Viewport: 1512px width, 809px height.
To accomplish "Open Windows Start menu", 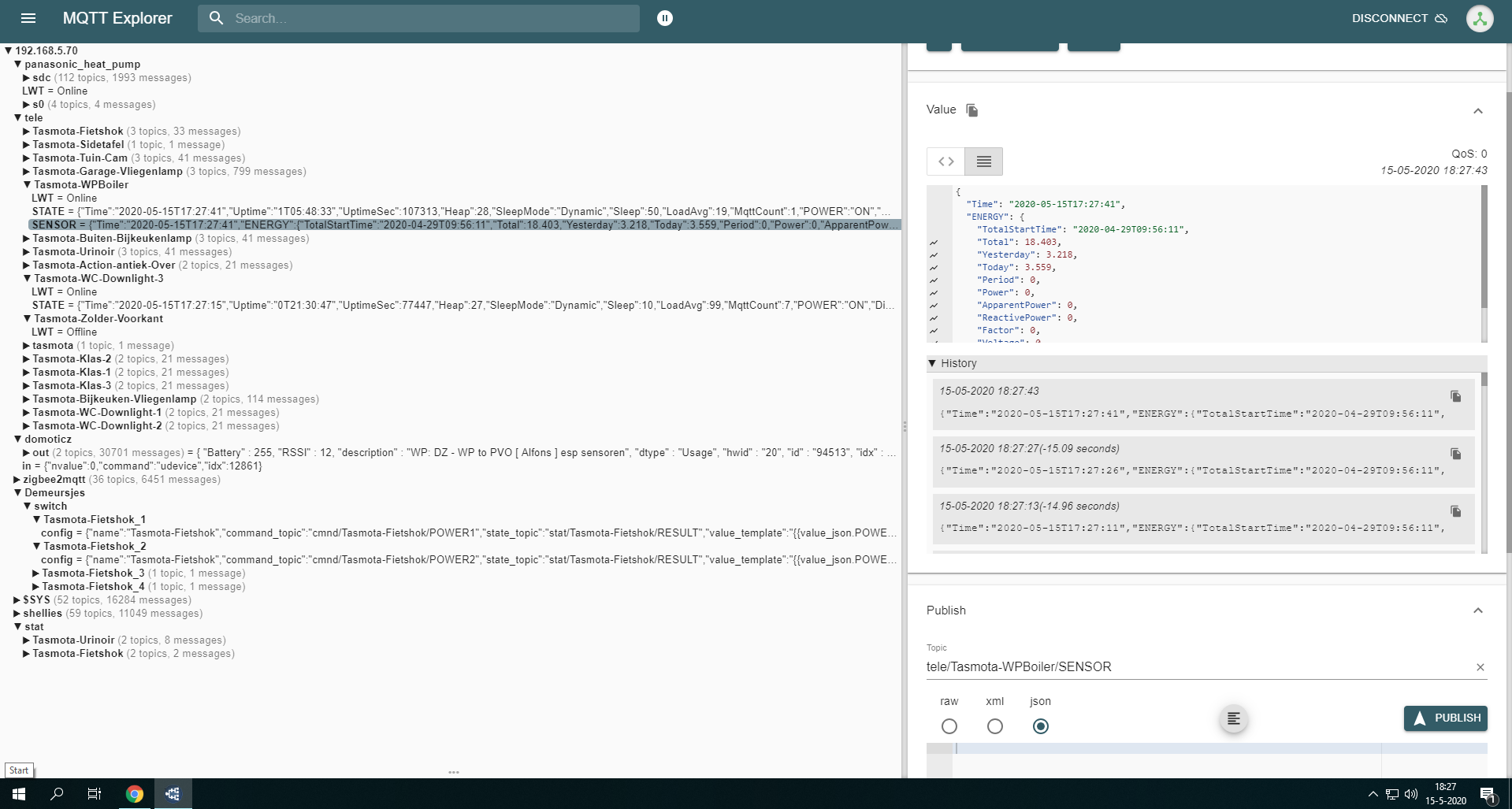I will (19, 794).
